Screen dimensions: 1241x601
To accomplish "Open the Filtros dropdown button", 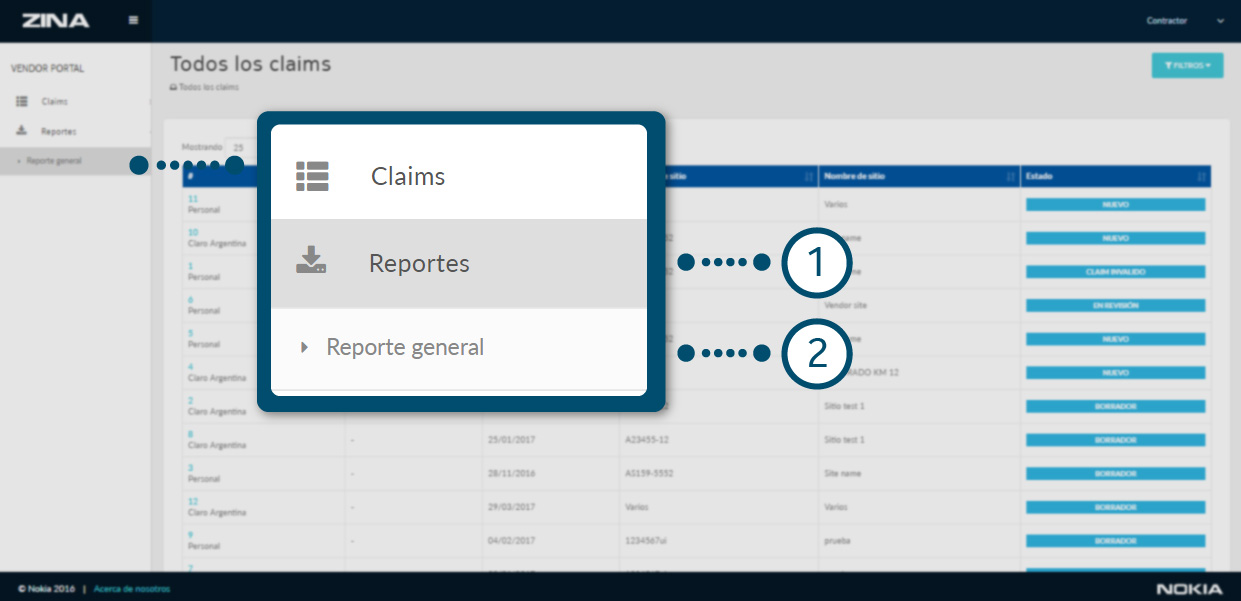I will [1187, 65].
